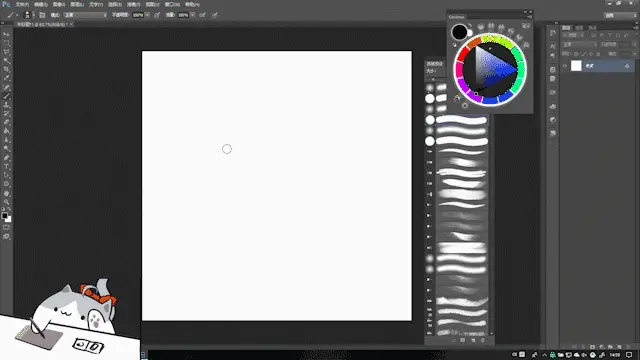Toggle Quick Mask mode button below color swatches

7,228
